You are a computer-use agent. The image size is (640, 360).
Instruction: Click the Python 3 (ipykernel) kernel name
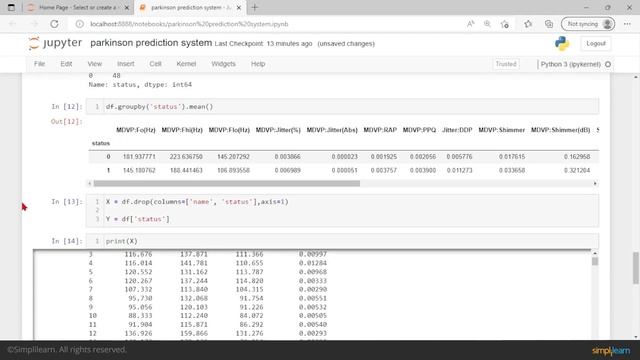tap(570, 64)
